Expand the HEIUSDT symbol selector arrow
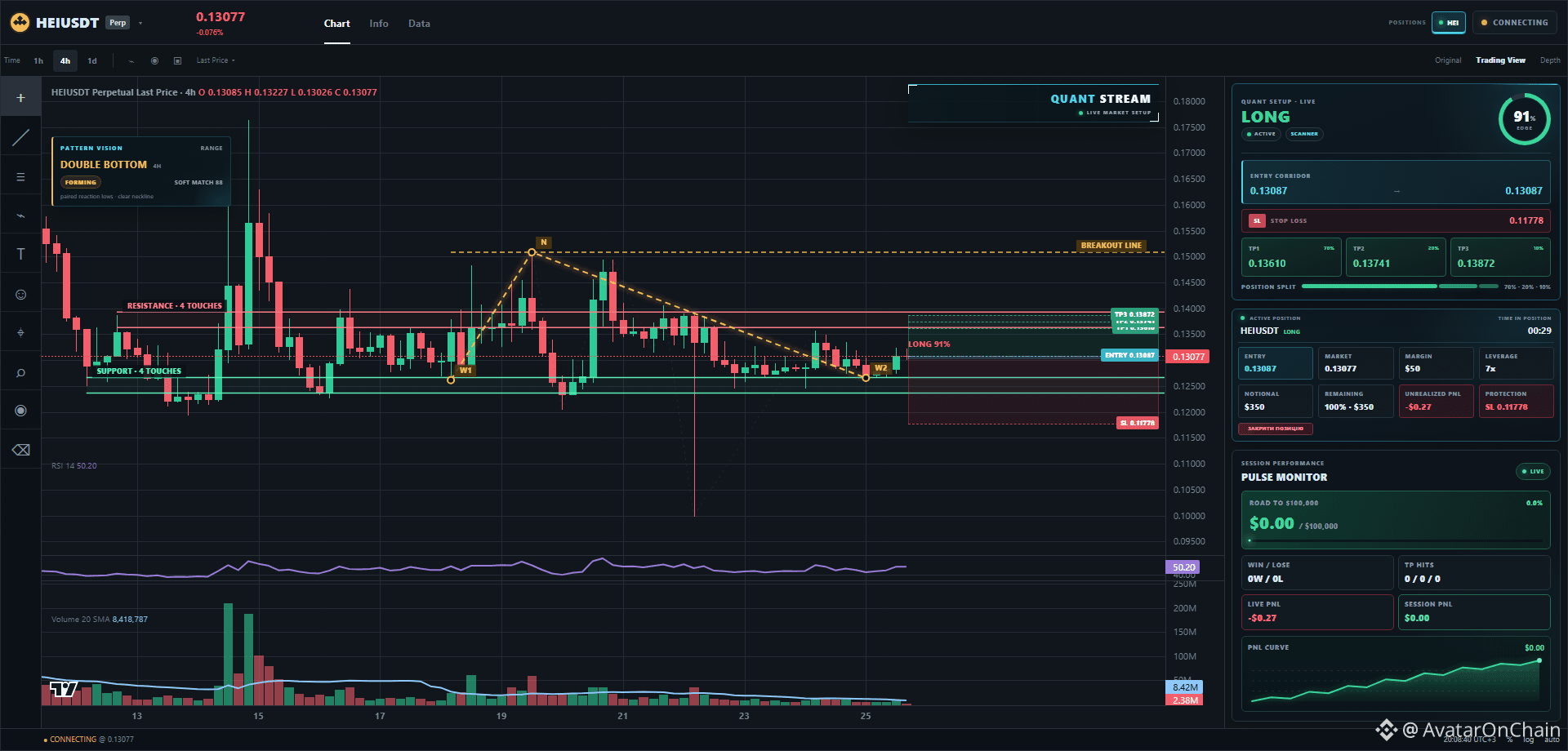The width and height of the screenshot is (1568, 751). click(x=140, y=23)
